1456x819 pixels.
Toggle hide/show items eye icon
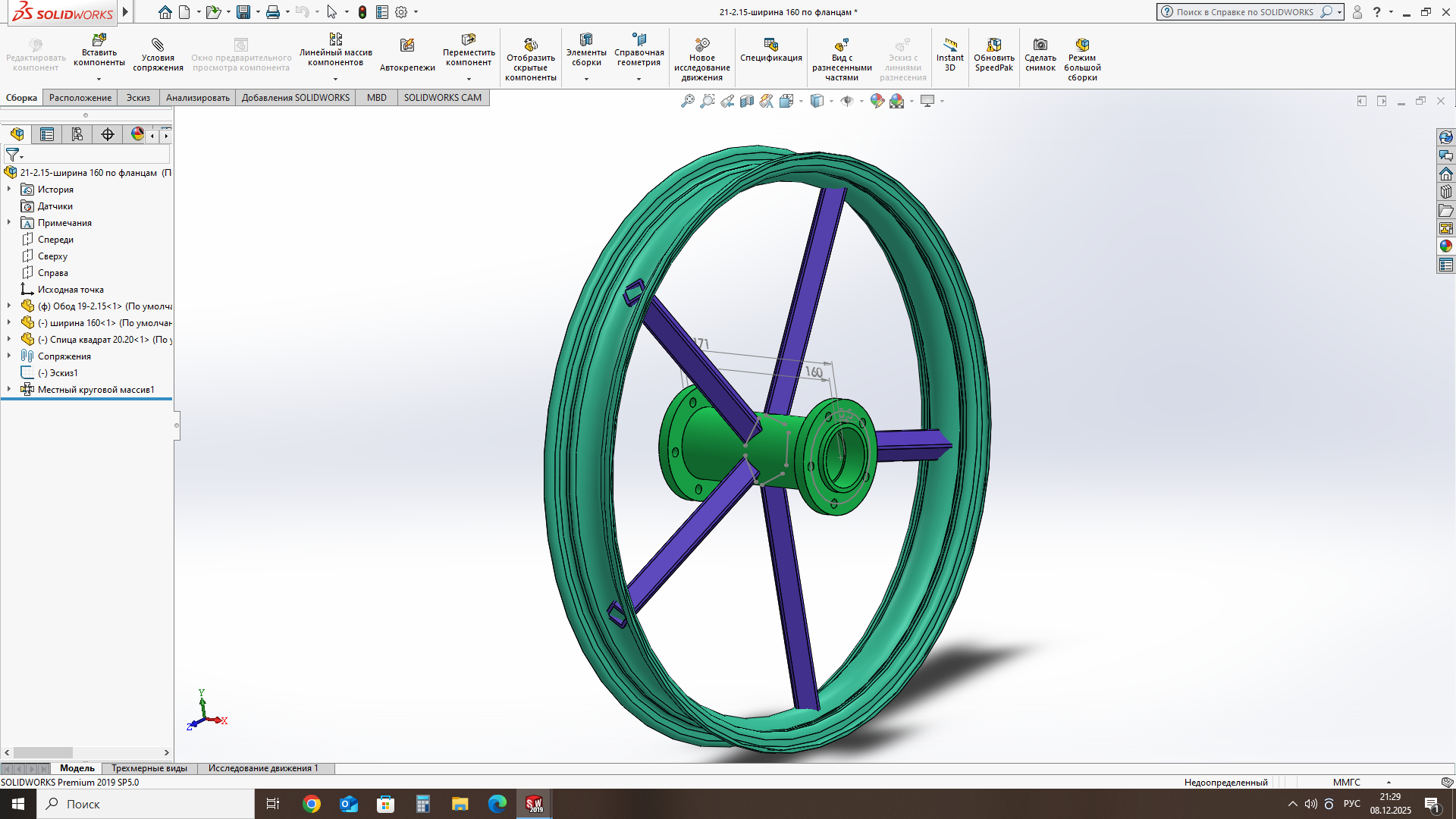point(847,101)
